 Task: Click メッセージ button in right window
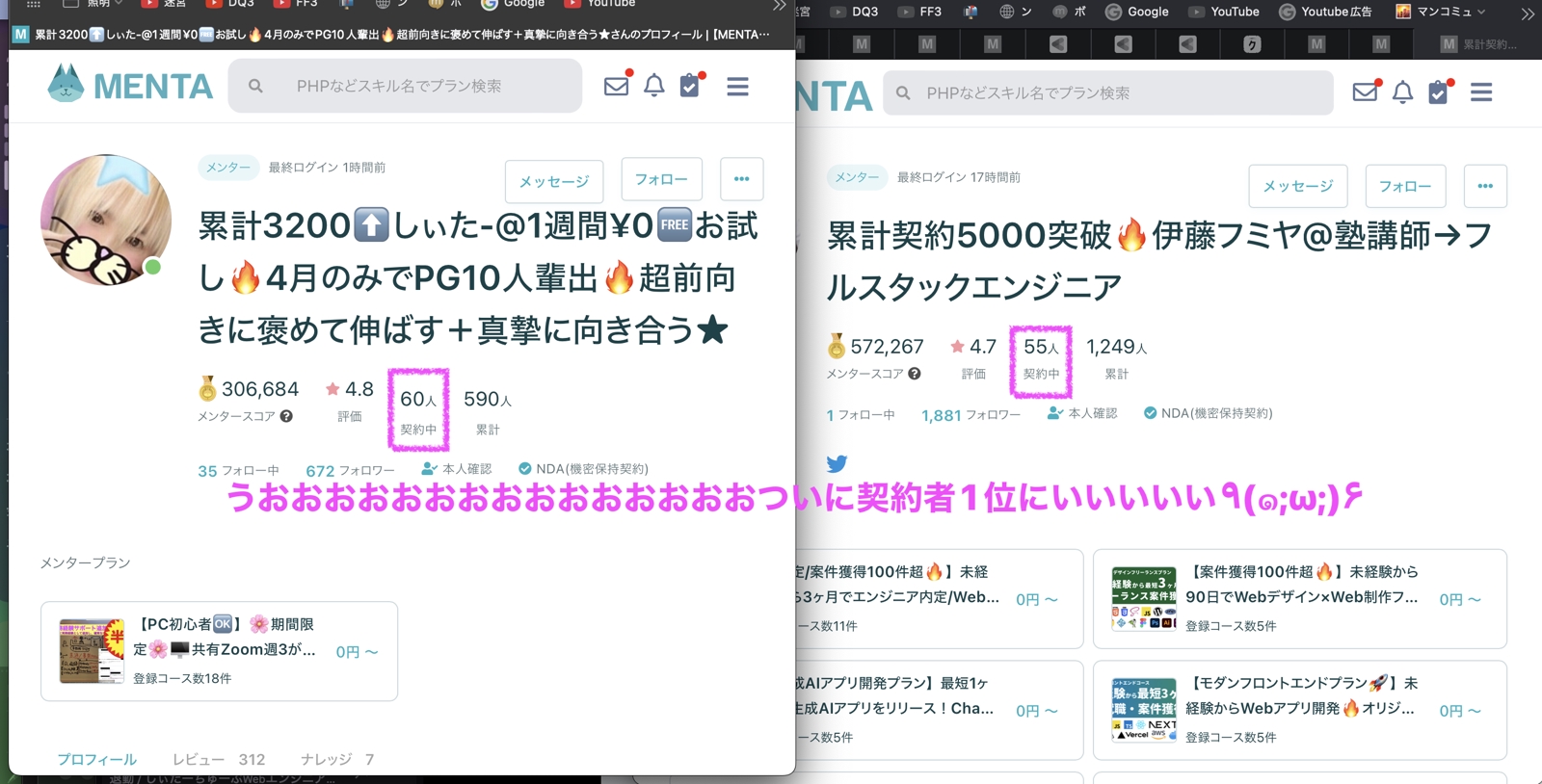pos(1298,186)
